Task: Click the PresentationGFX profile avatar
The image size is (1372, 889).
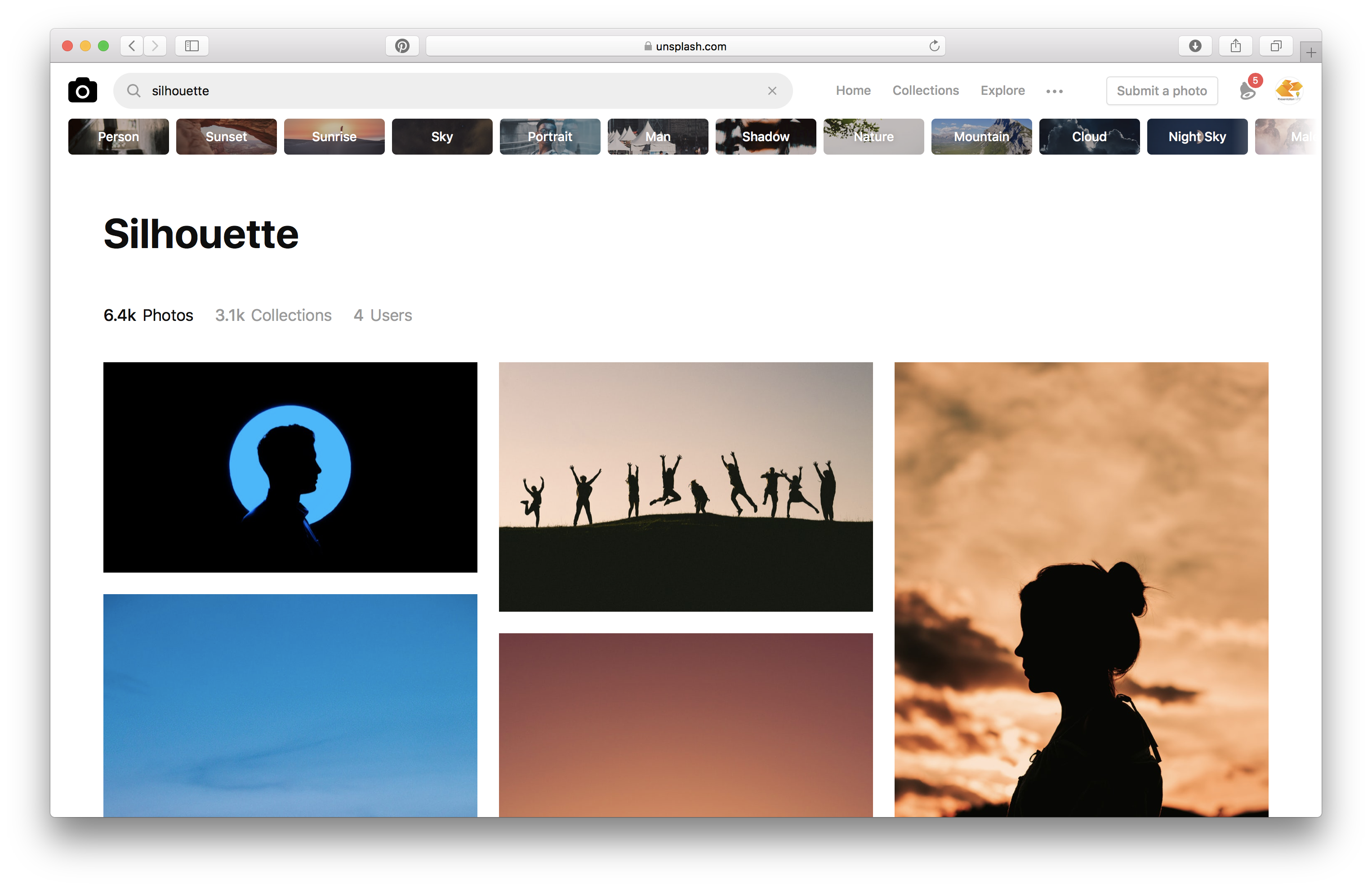Action: point(1288,90)
